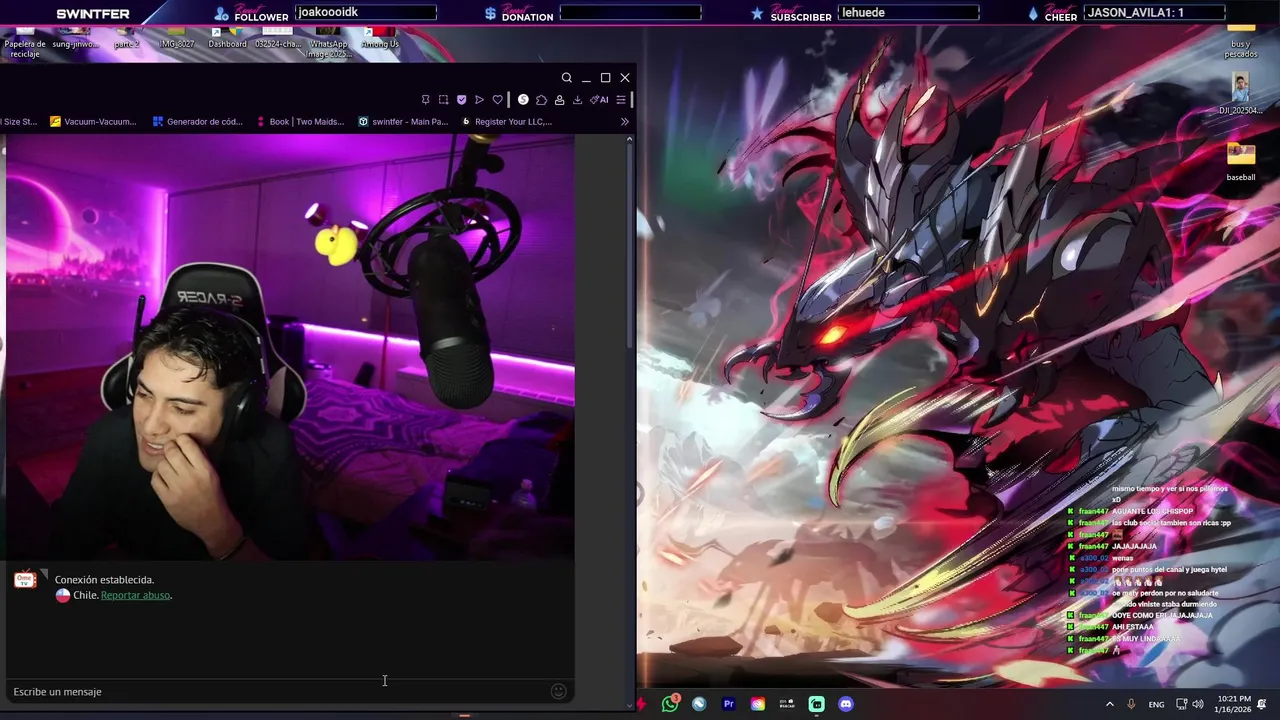Select the 032524-cha... desktop file
This screenshot has width=1280, height=720.
(x=278, y=39)
